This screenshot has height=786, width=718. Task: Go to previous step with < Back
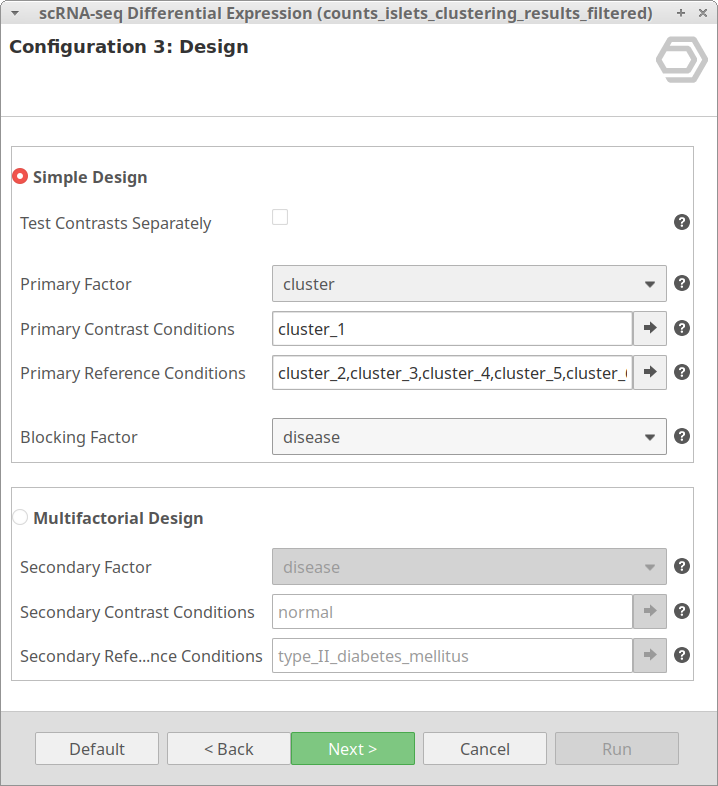point(228,749)
